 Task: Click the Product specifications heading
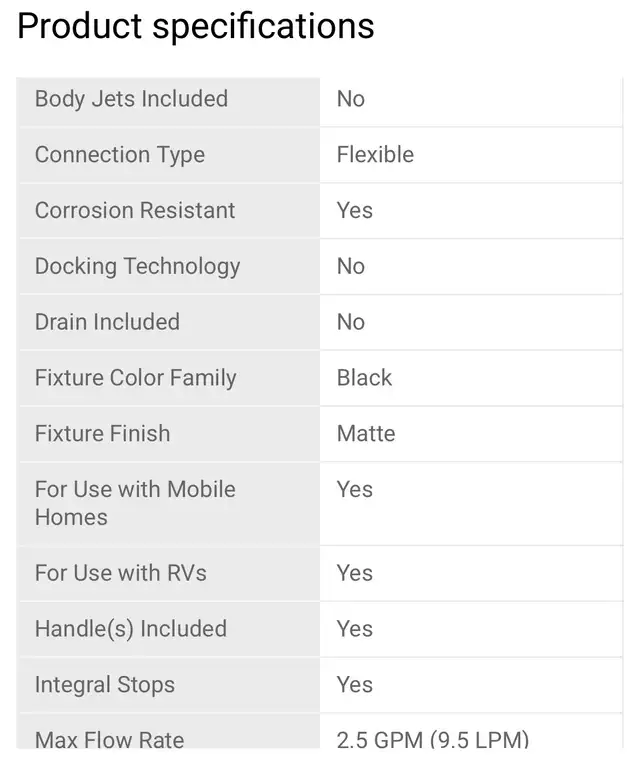(x=196, y=26)
